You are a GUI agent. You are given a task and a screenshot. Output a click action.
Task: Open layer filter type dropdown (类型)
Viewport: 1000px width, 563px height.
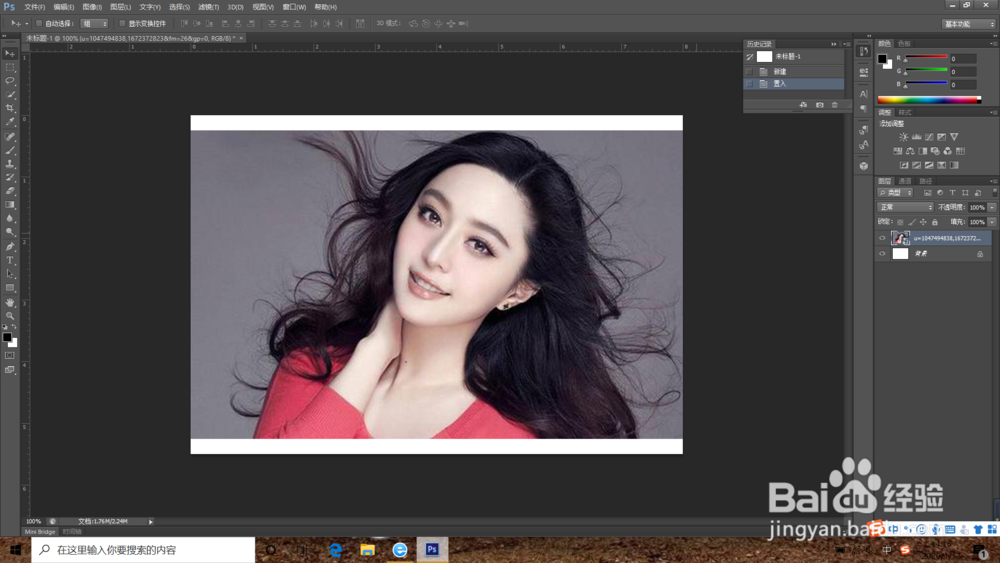(x=895, y=193)
